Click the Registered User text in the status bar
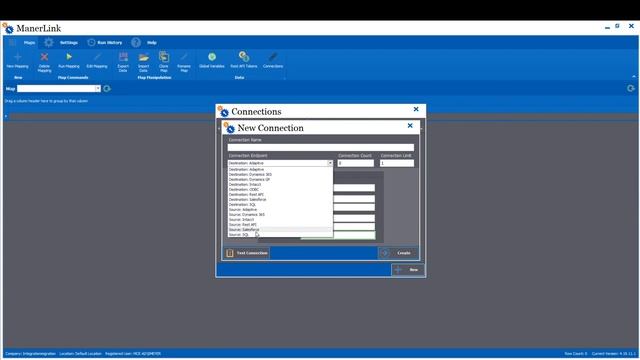The image size is (640, 360). pyautogui.click(x=133, y=353)
